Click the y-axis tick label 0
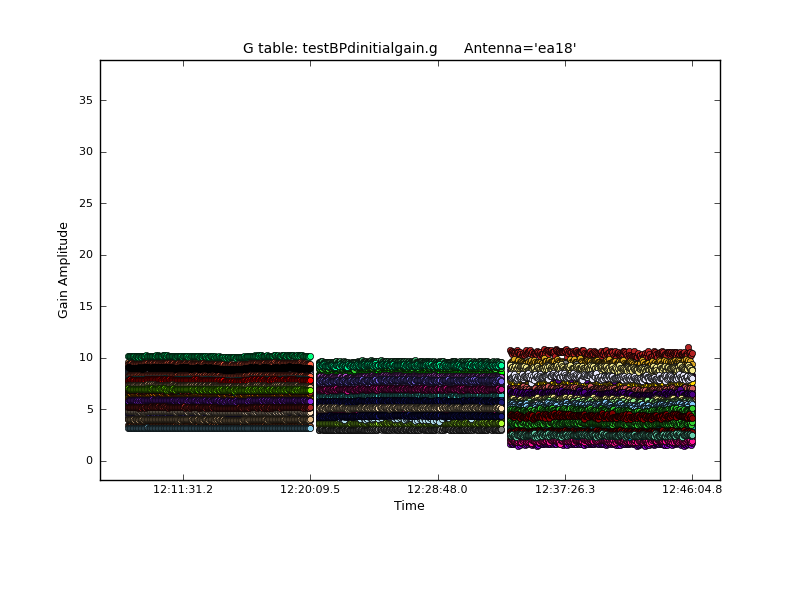Screen dimensions: 800x600 89,461
